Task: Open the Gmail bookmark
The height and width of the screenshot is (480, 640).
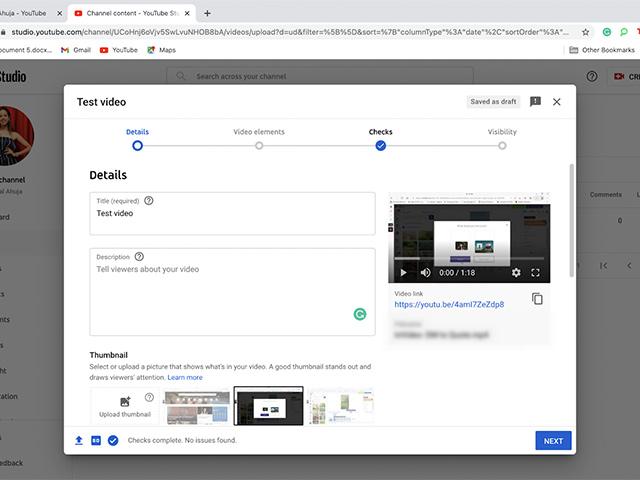Action: click(x=76, y=50)
